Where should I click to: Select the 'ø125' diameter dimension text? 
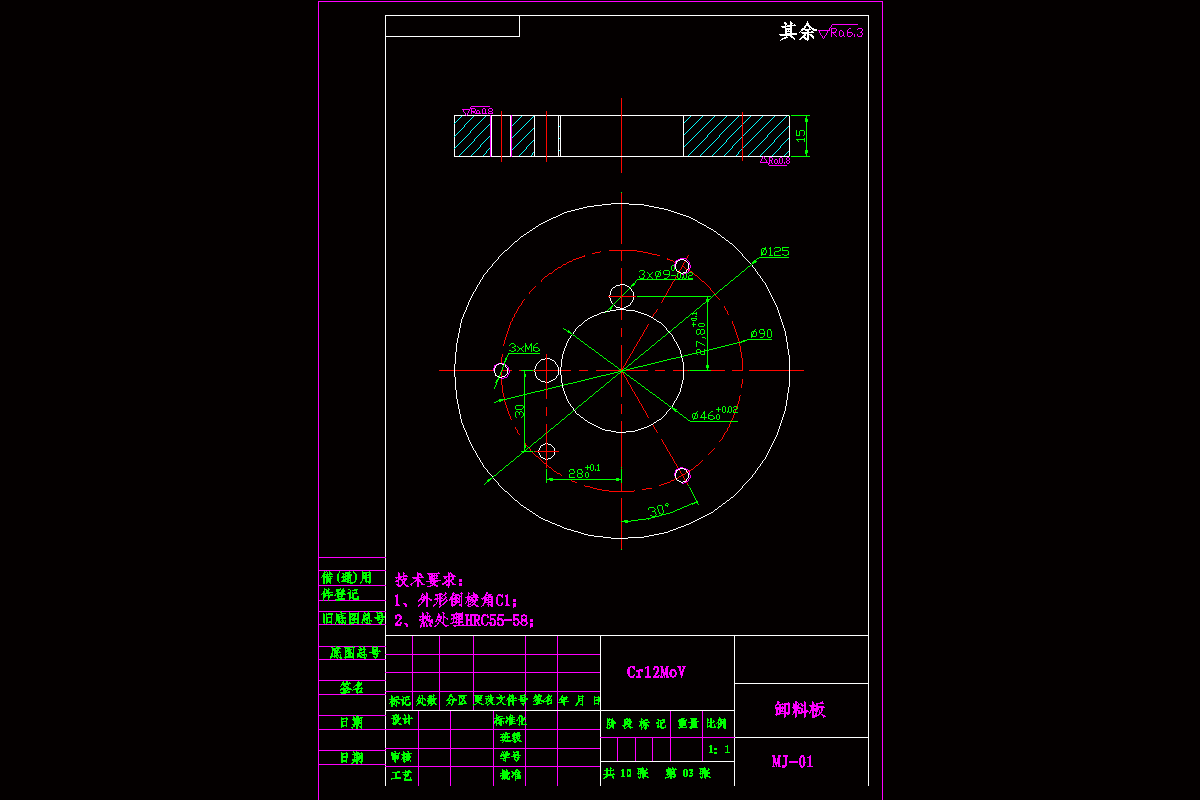pos(775,252)
